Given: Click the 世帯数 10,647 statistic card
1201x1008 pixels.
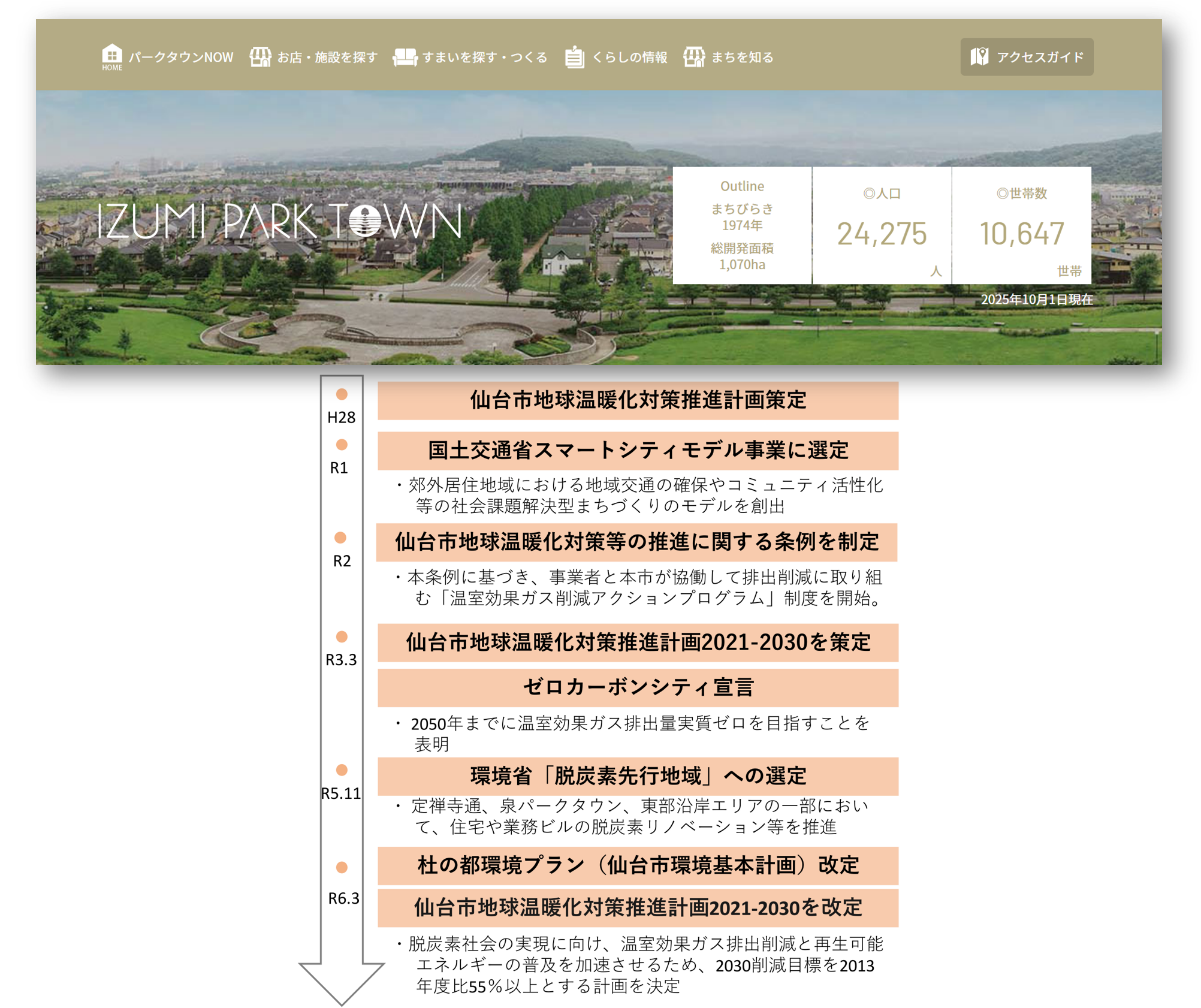Looking at the screenshot, I should 1021,226.
